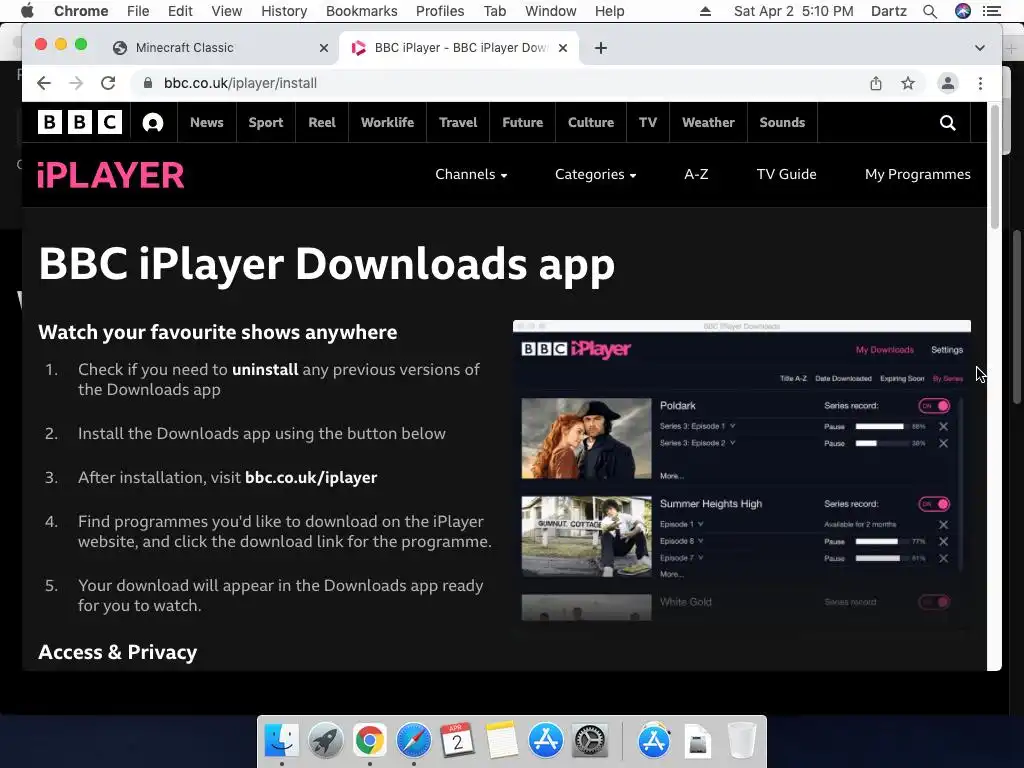Click the page's vertical scrollbar
Image resolution: width=1024 pixels, height=768 pixels.
pyautogui.click(x=995, y=167)
